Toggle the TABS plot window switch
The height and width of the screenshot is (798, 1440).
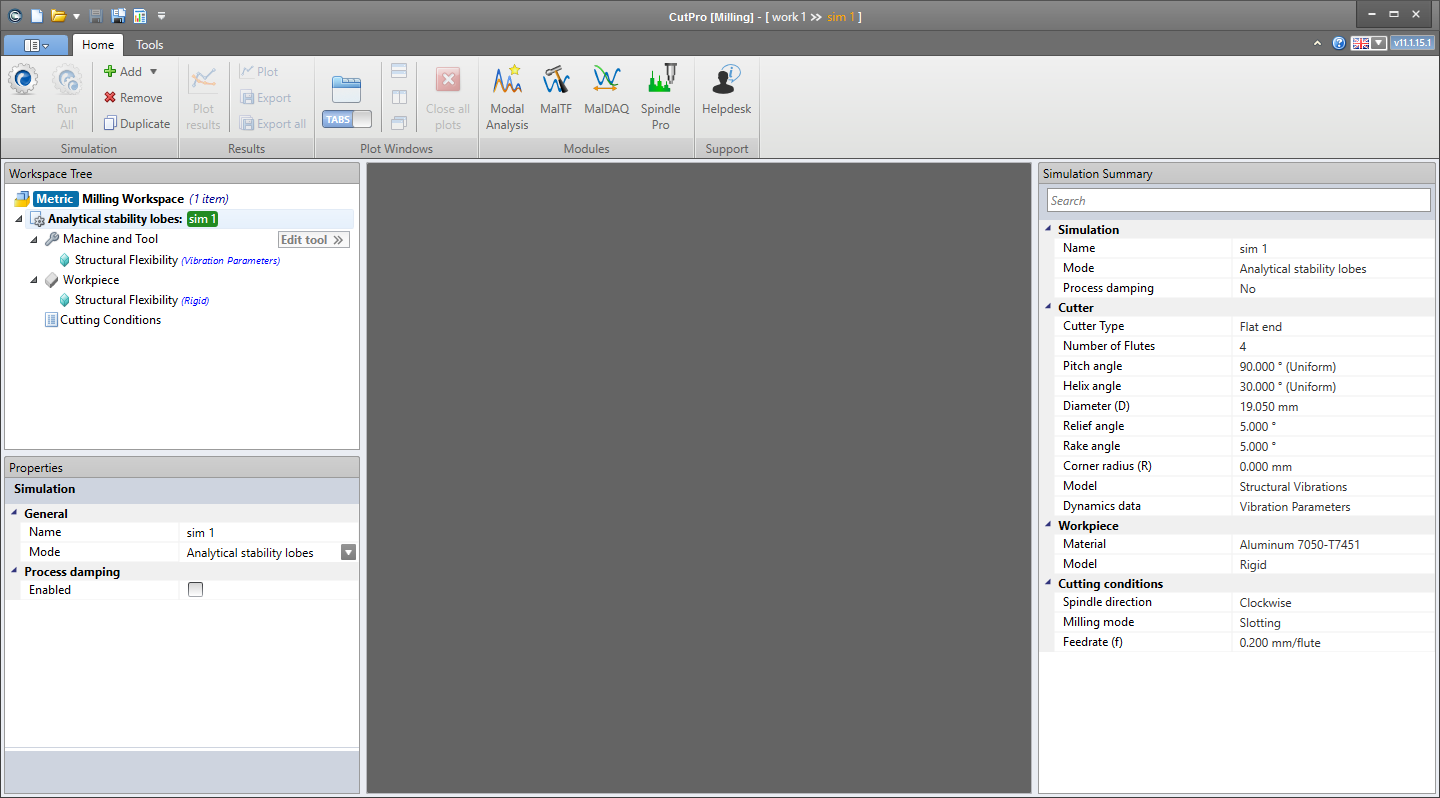pos(347,119)
